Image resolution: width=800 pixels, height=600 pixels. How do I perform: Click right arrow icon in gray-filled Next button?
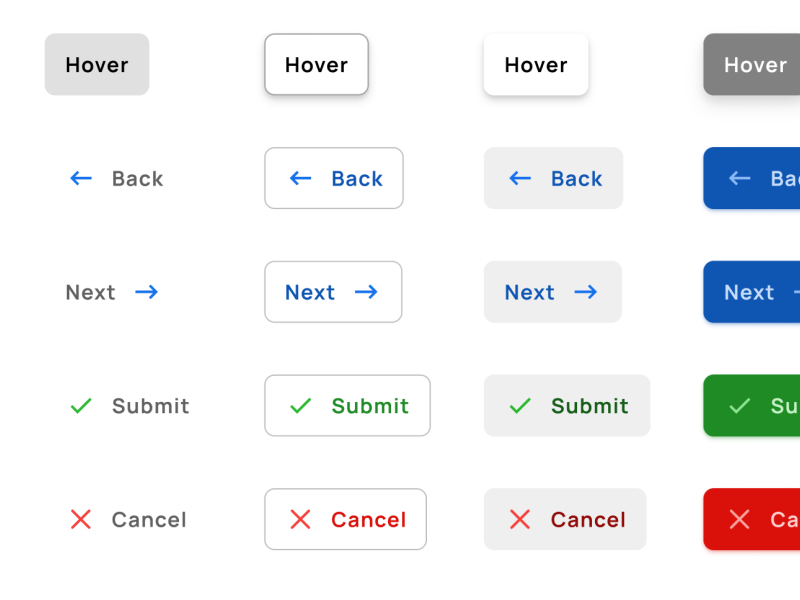pyautogui.click(x=586, y=292)
